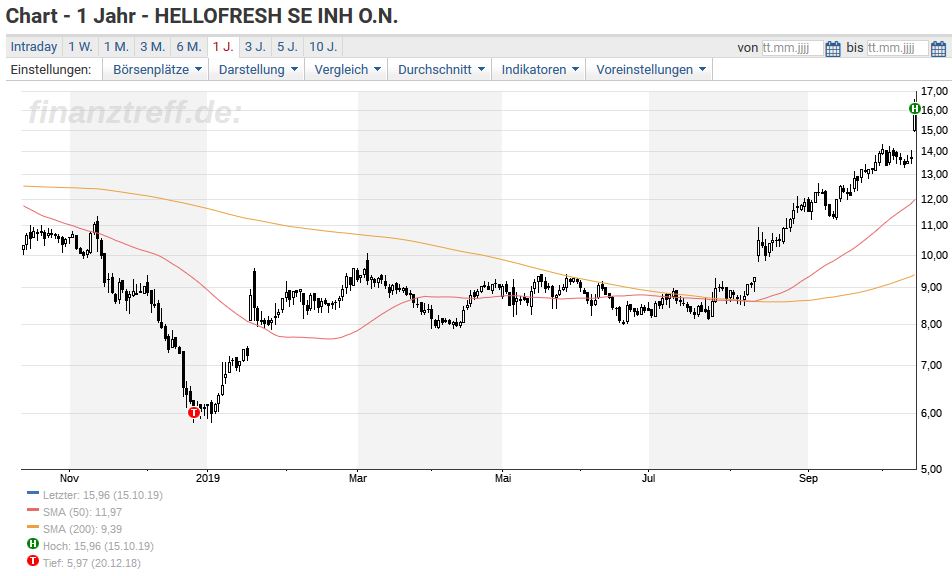Screen dimensions: 952x576
Task: Open the Vergleich dropdown
Action: (347, 69)
